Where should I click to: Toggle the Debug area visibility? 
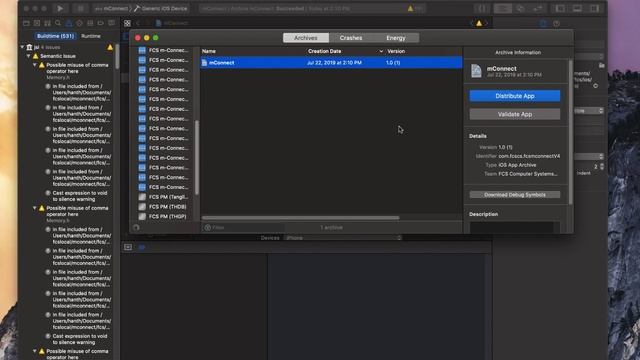pyautogui.click(x=577, y=8)
